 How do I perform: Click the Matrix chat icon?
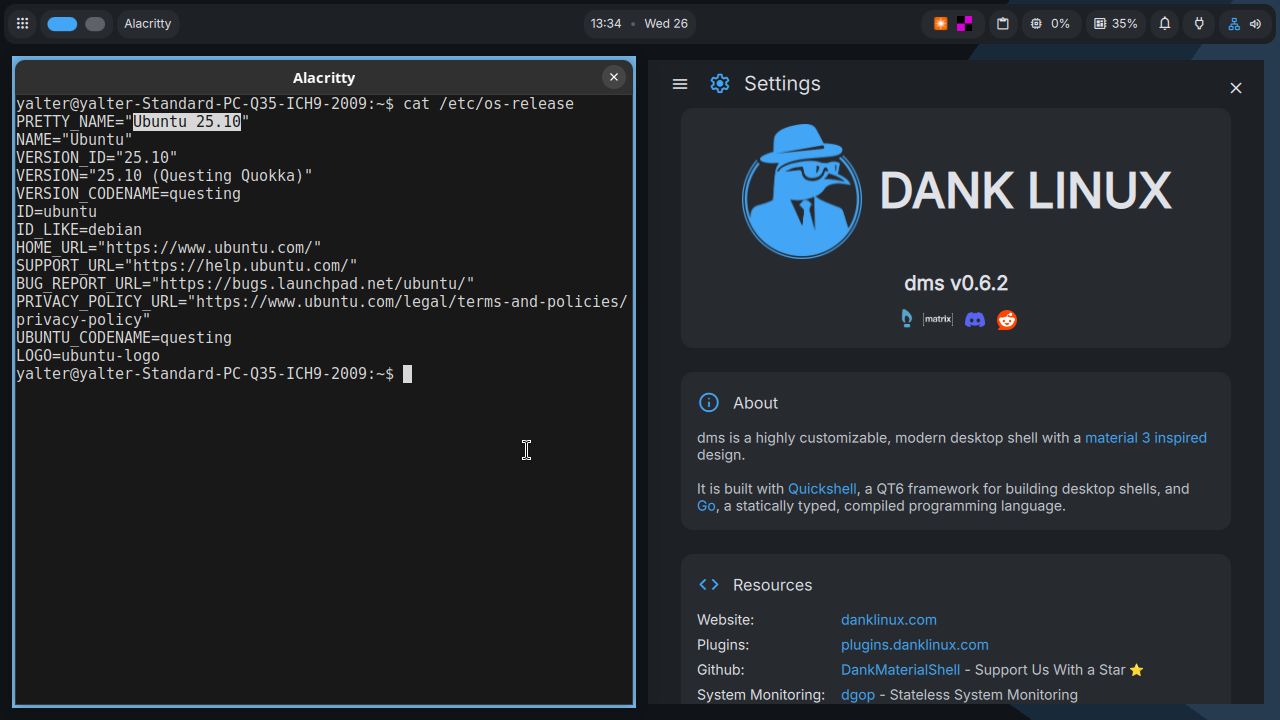pos(938,319)
